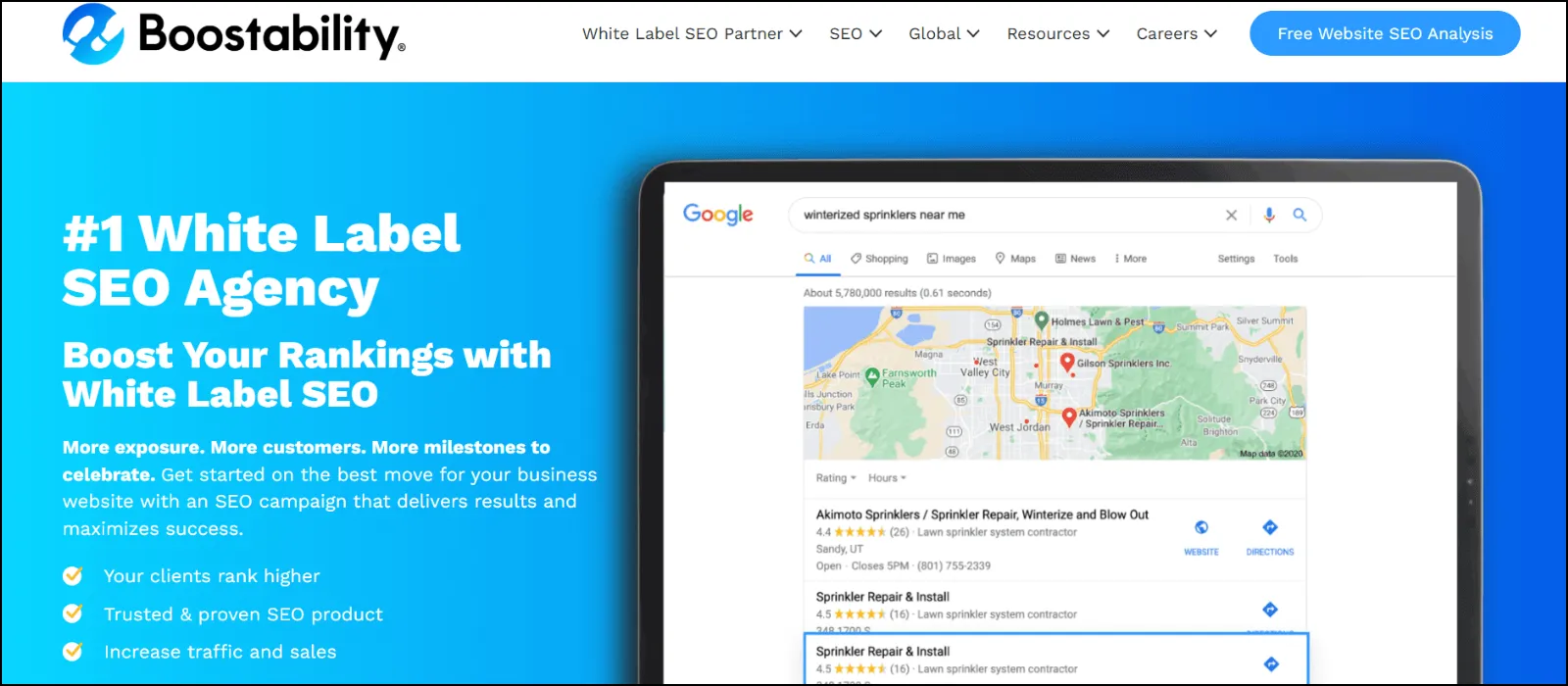Click the Website globe icon for Akimoto Sprinklers
The width and height of the screenshot is (1568, 686).
tap(1201, 528)
